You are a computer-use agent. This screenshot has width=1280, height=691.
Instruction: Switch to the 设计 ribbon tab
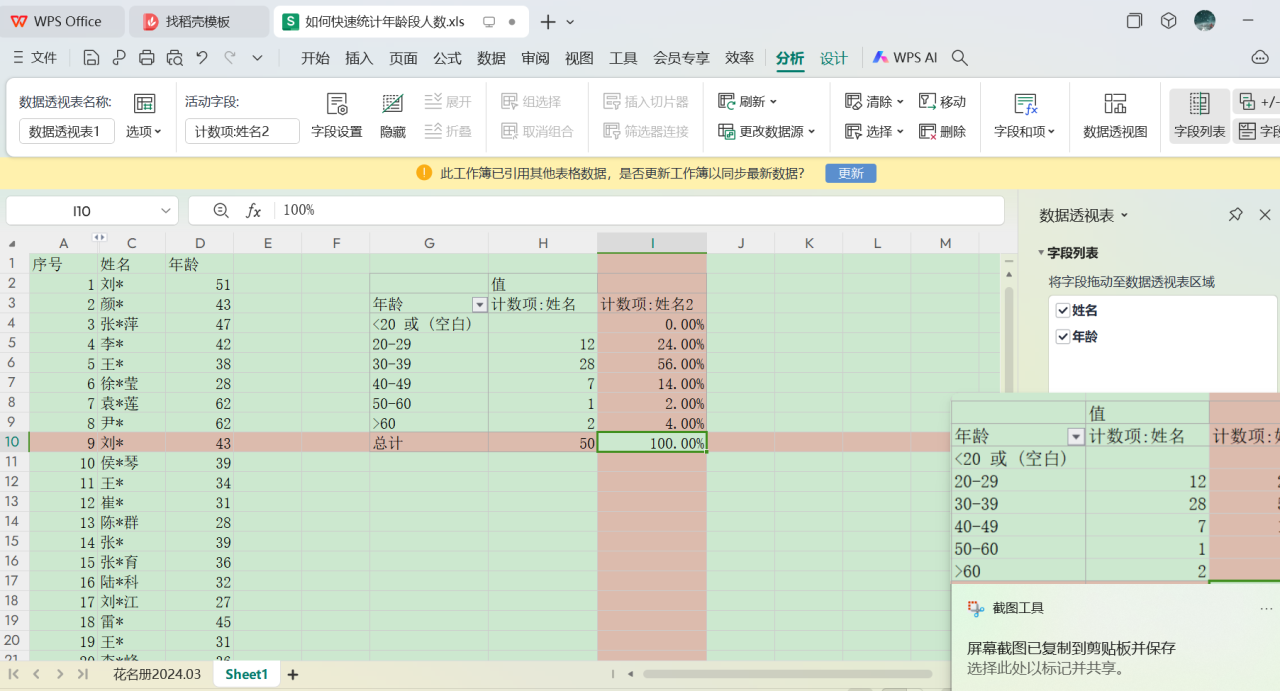click(x=834, y=58)
